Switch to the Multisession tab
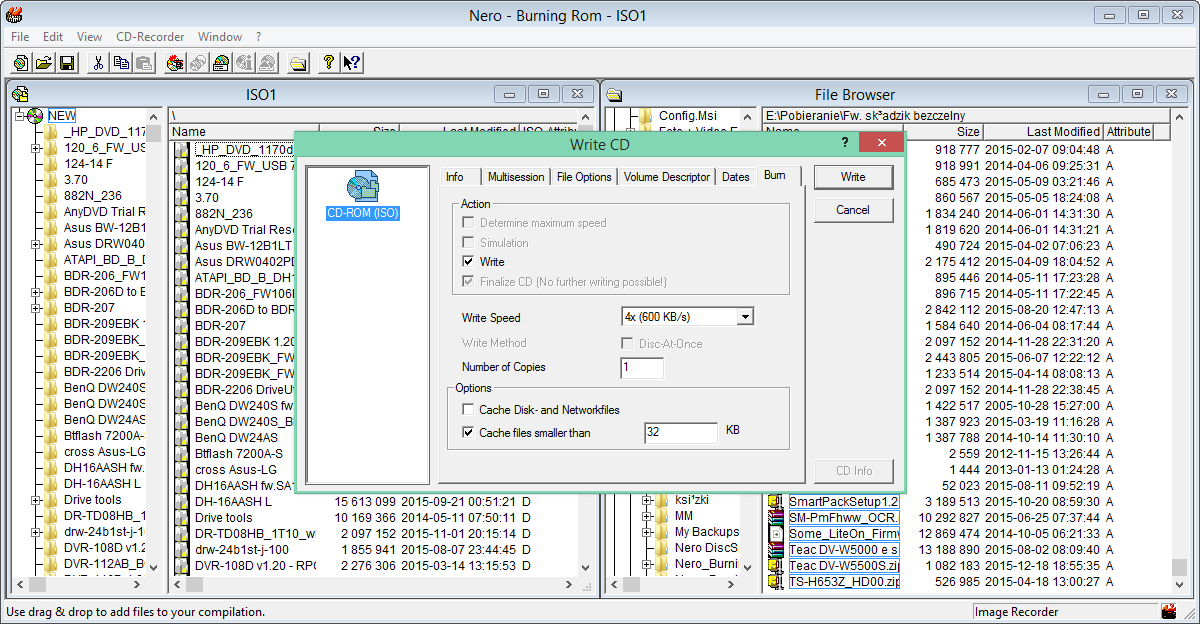The height and width of the screenshot is (624, 1200). click(516, 177)
